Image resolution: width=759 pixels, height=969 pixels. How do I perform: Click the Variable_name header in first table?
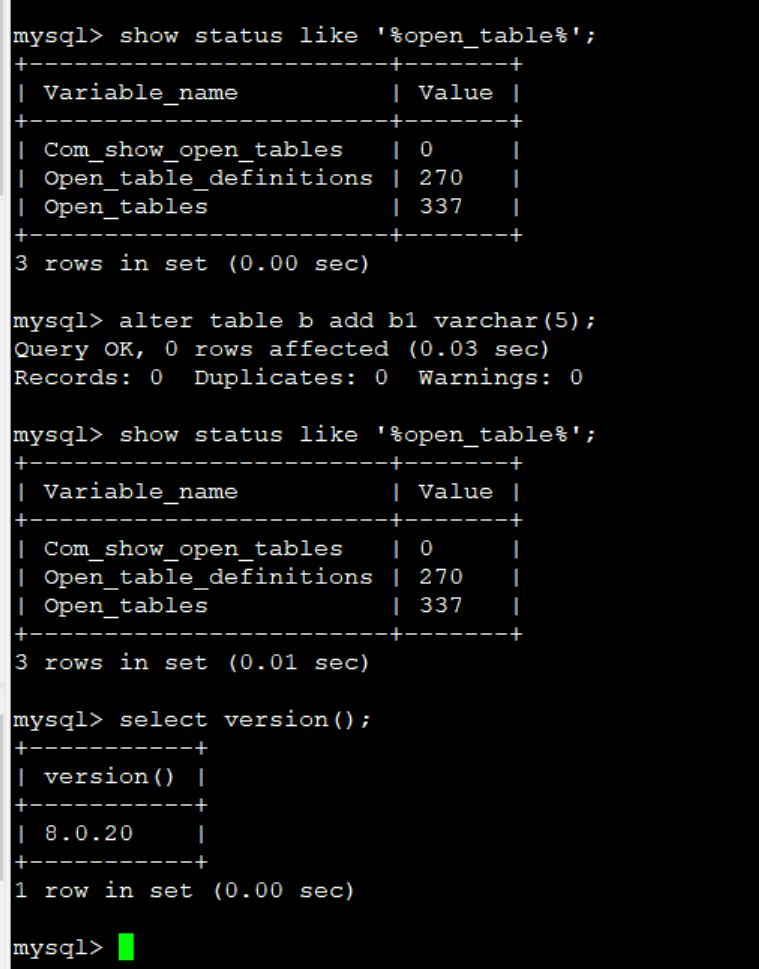(141, 93)
